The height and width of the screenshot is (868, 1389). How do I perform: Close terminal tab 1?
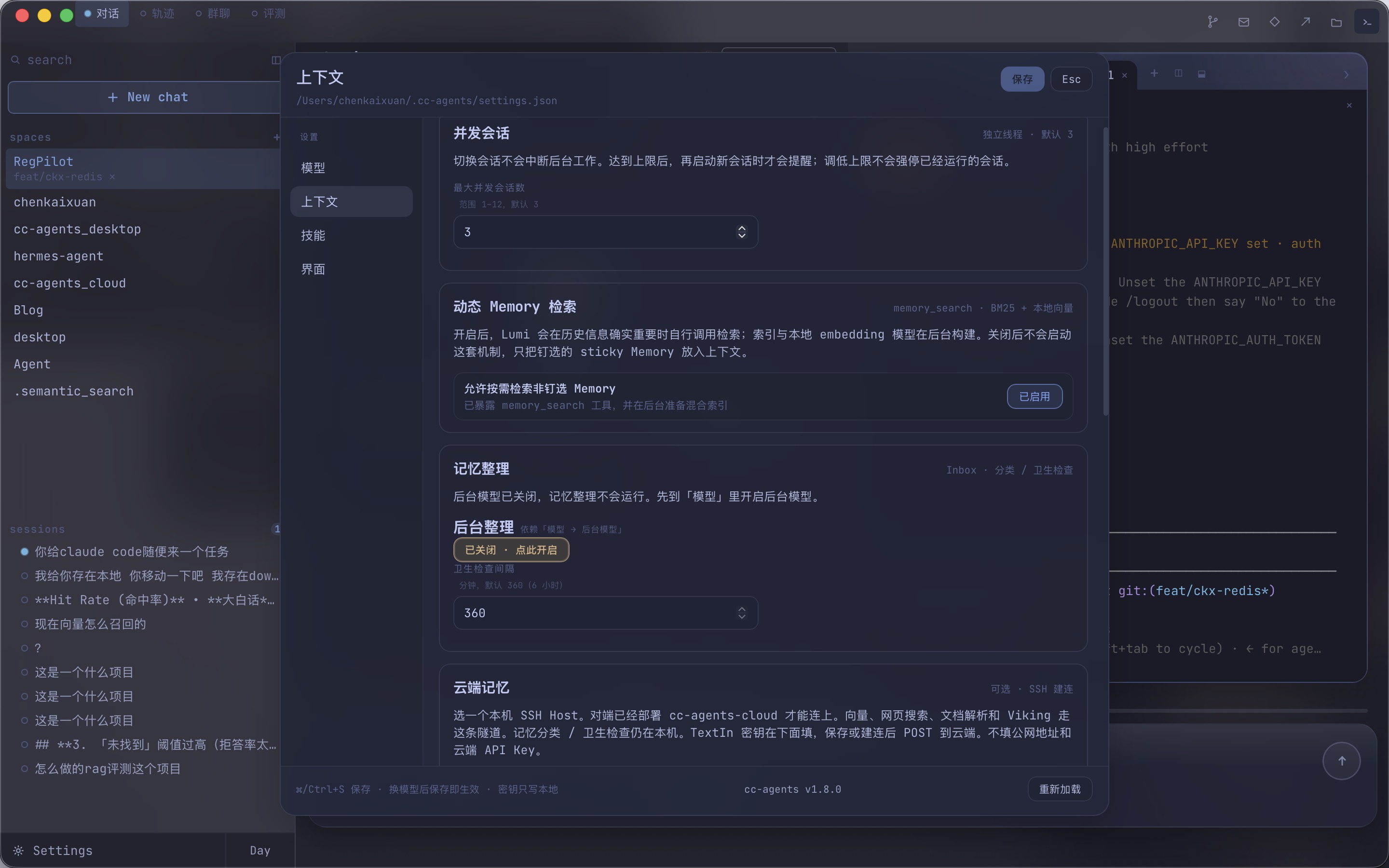(x=1124, y=75)
